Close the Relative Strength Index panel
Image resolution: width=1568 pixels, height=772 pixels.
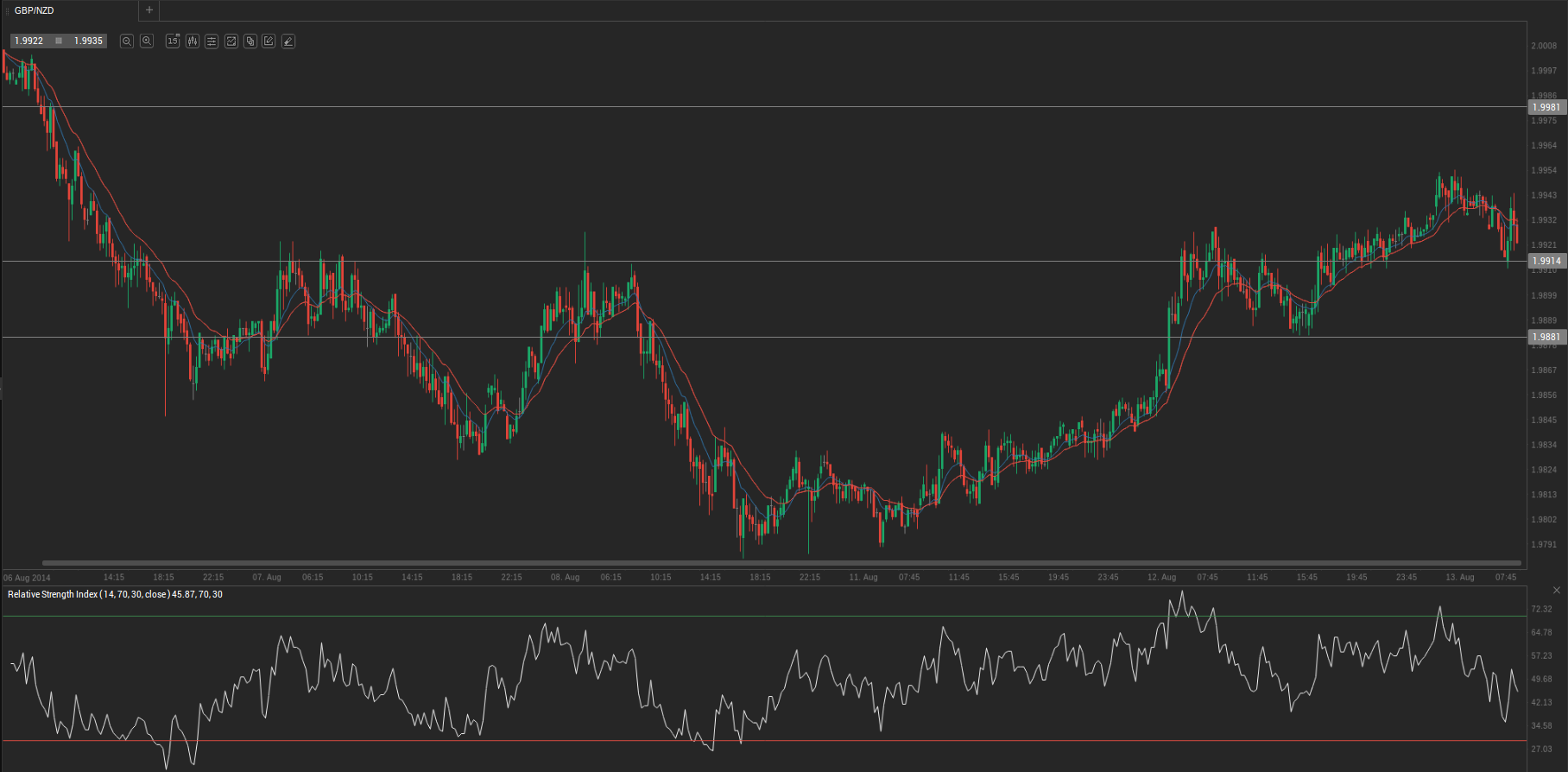pos(1557,591)
